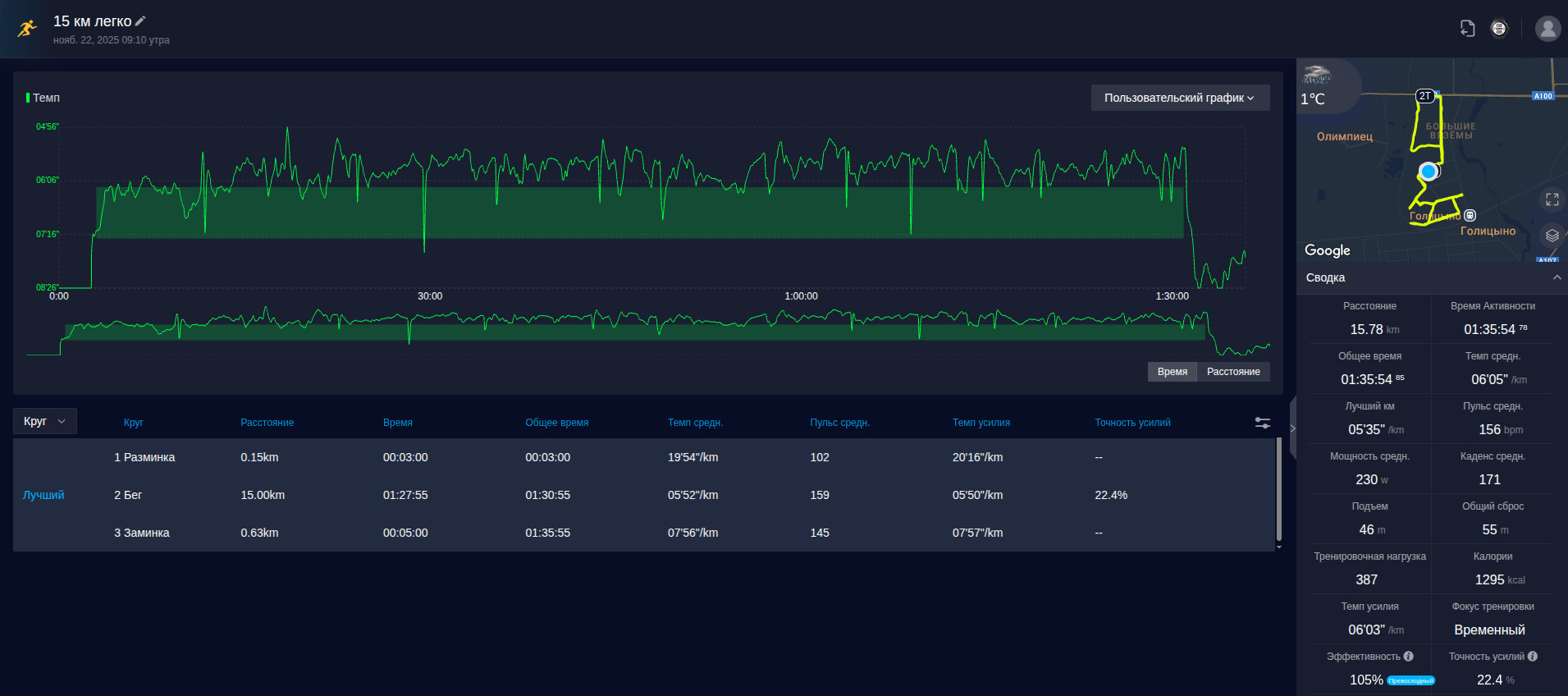Collapse the Сводка summary section
1568x696 pixels.
pos(1557,277)
